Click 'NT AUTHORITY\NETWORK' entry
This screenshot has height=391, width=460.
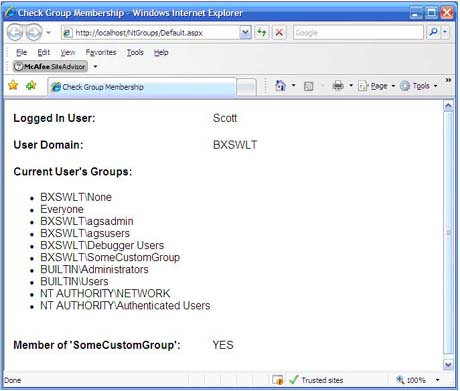click(105, 293)
